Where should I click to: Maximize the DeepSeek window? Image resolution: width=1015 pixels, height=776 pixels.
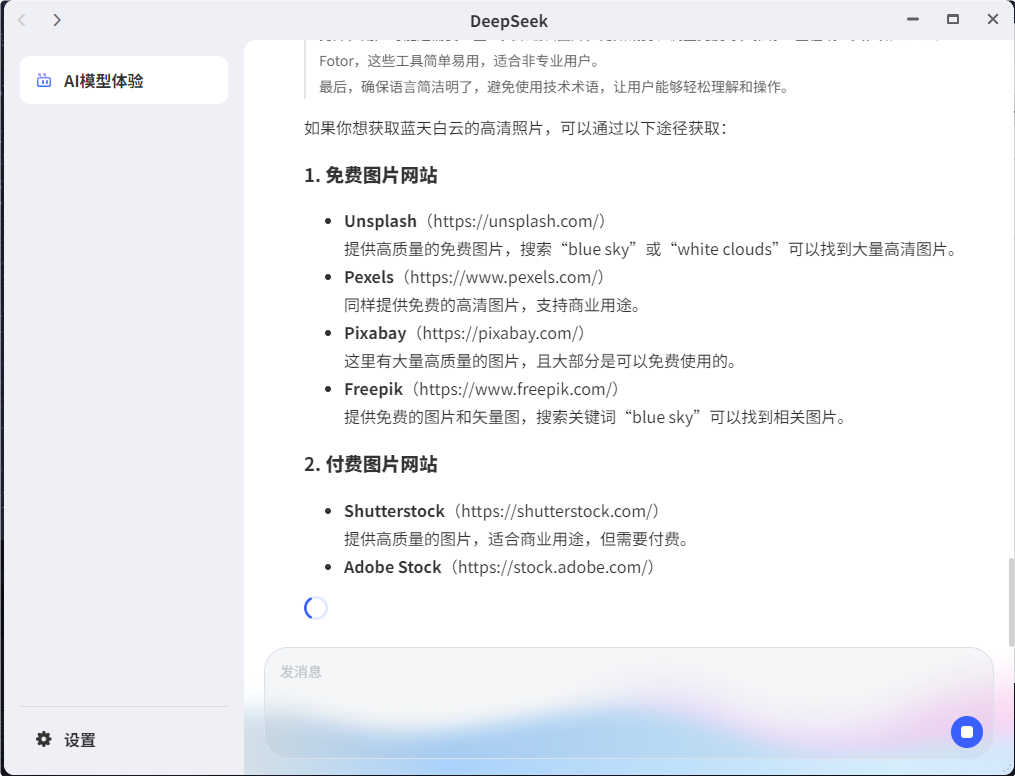click(953, 19)
